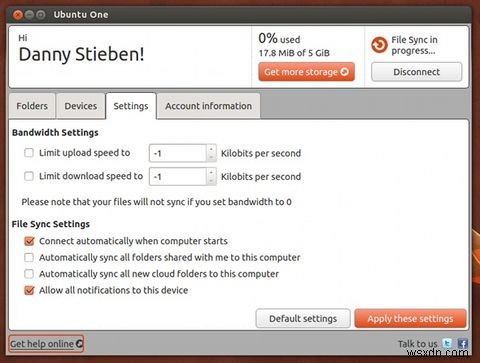Viewport: 480px width, 363px height.
Task: Check Automatically sync all folders shared with me
Action: tap(29, 257)
